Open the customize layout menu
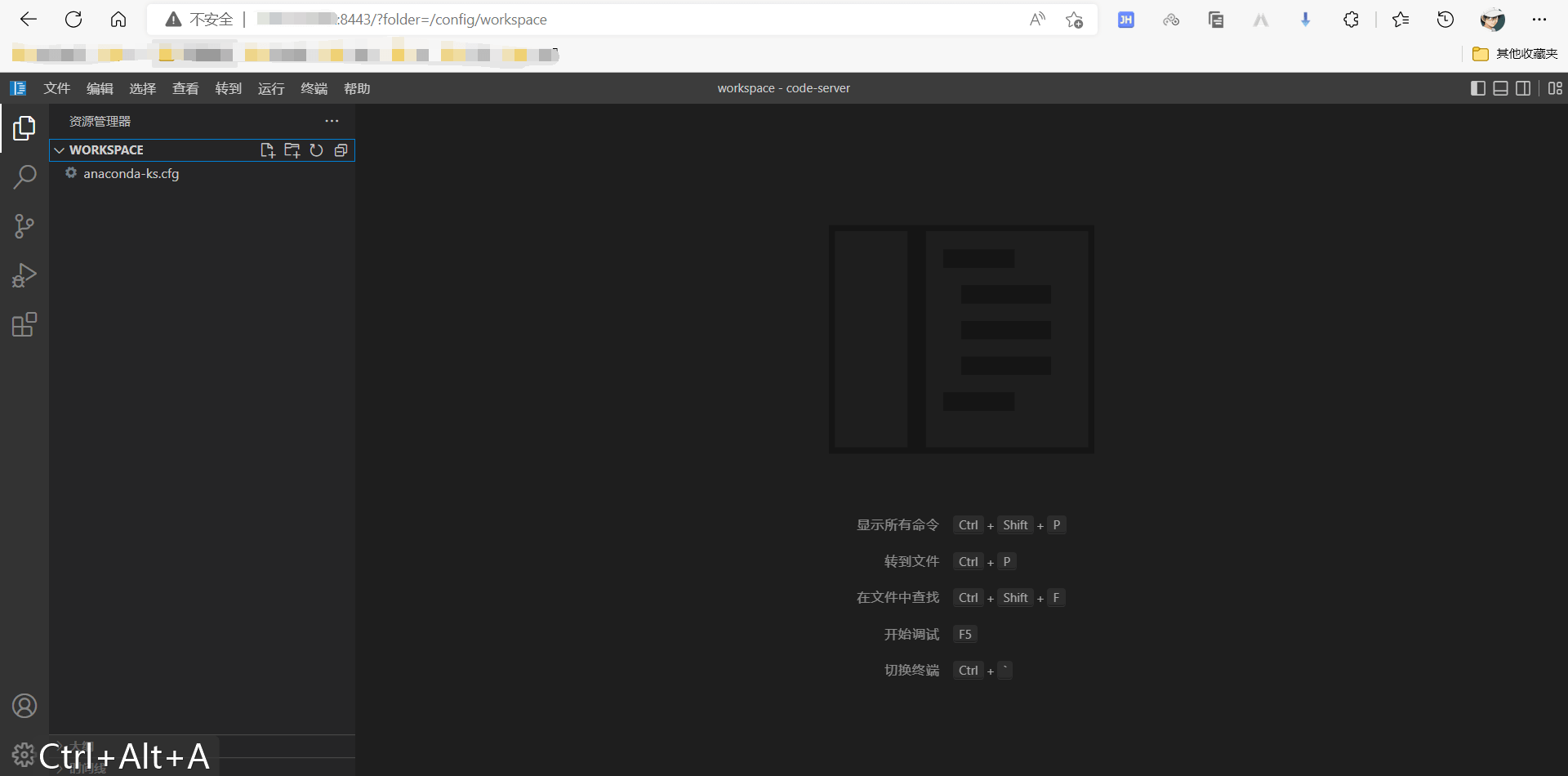 coord(1555,88)
